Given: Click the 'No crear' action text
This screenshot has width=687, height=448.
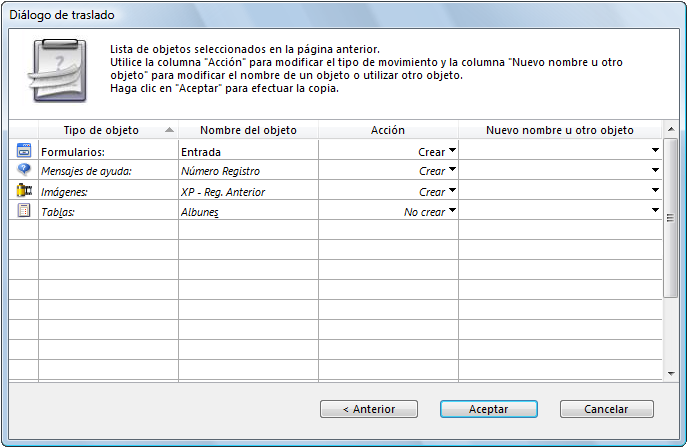Looking at the screenshot, I should [x=424, y=212].
